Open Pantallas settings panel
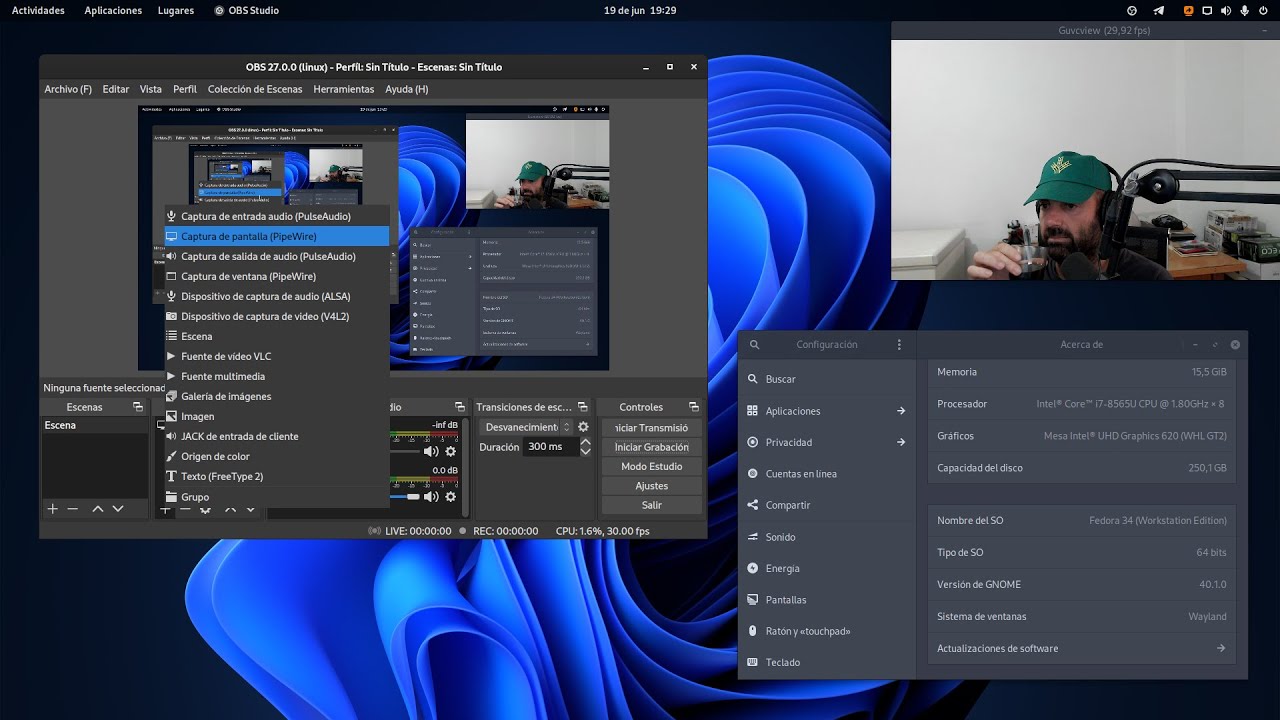The image size is (1280, 720). 827,600
